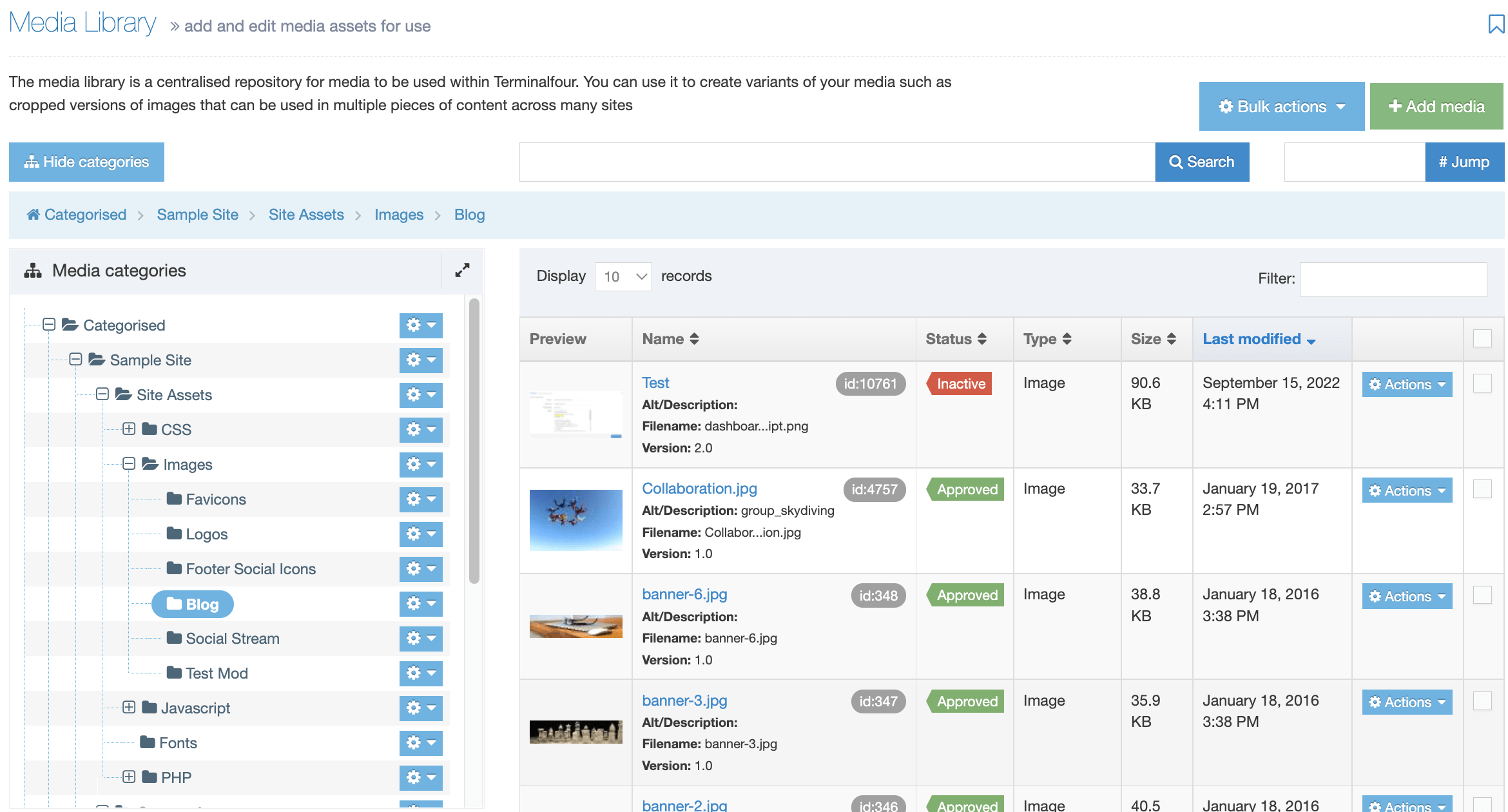Select the Collaboration.jpg row checkbox
Screen dimensions: 1508x812
click(x=1482, y=489)
